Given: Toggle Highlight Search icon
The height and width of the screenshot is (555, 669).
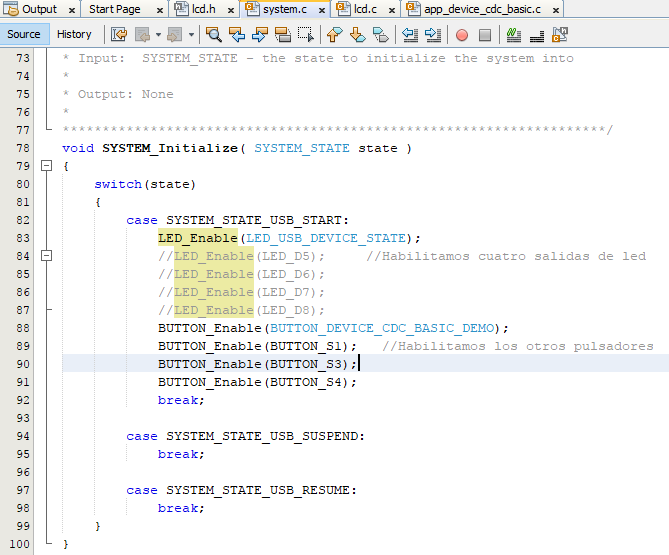Looking at the screenshot, I should pos(283,35).
